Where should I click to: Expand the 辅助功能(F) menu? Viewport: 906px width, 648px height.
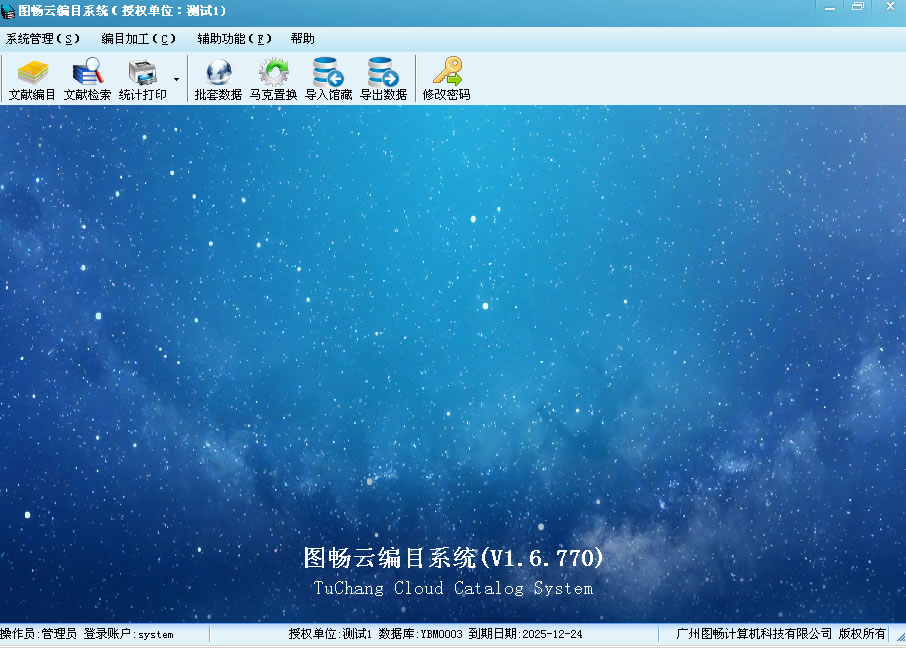point(234,39)
